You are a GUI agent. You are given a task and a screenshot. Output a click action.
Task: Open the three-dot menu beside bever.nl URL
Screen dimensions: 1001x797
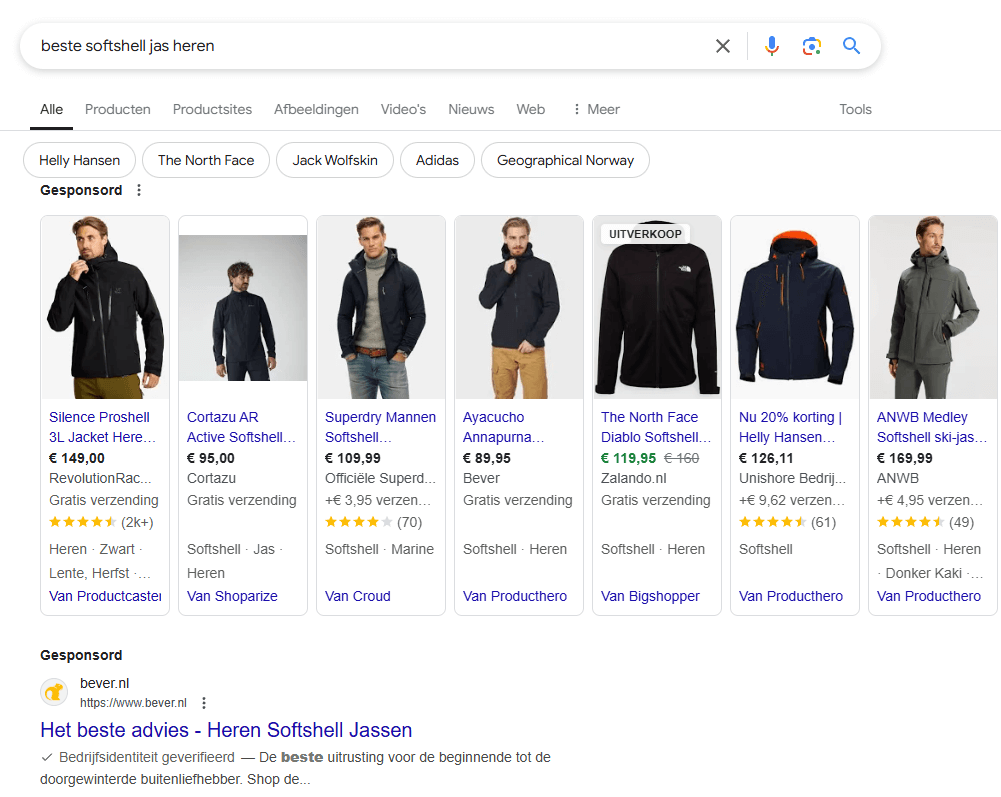click(204, 703)
